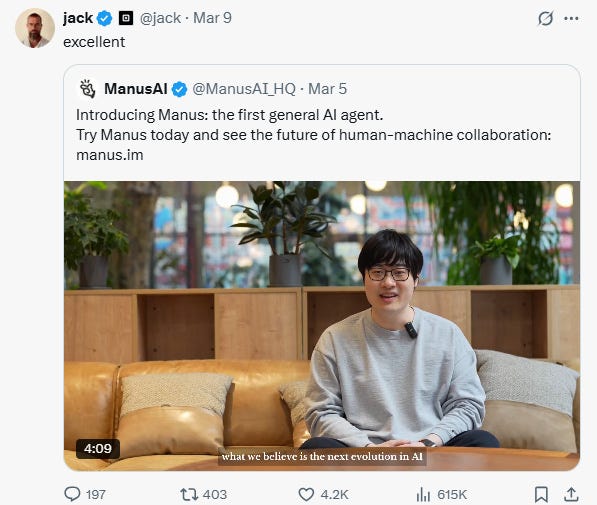Click the Grok explain icon on the post

point(545,18)
